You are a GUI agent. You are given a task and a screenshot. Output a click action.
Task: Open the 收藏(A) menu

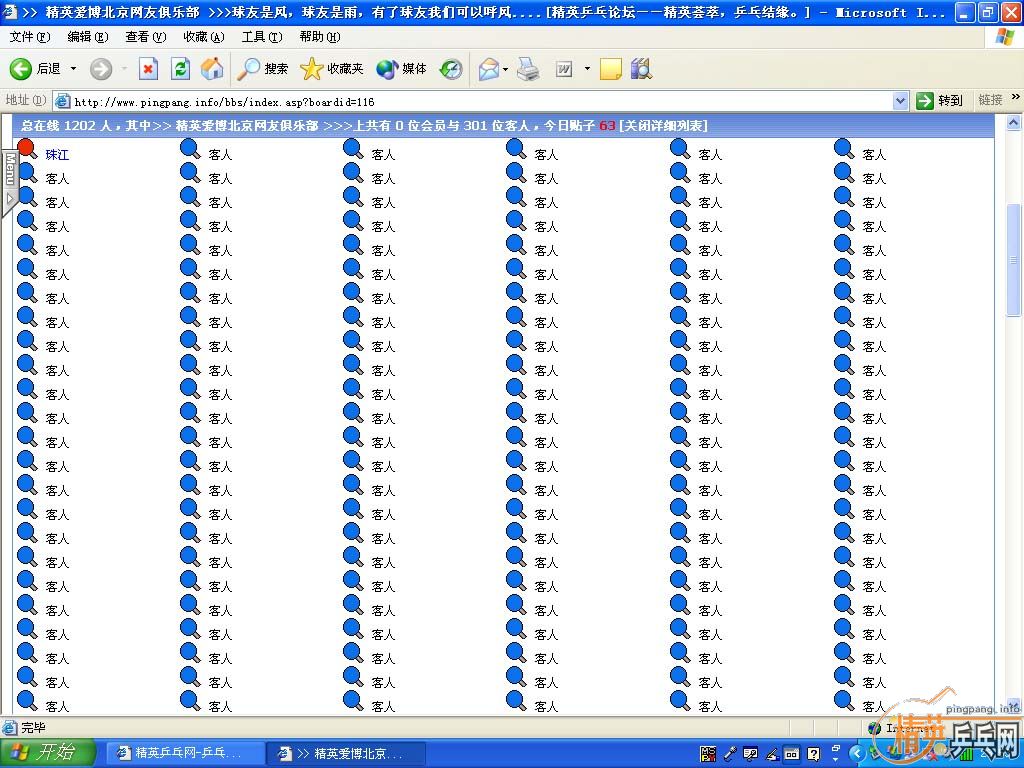(204, 37)
